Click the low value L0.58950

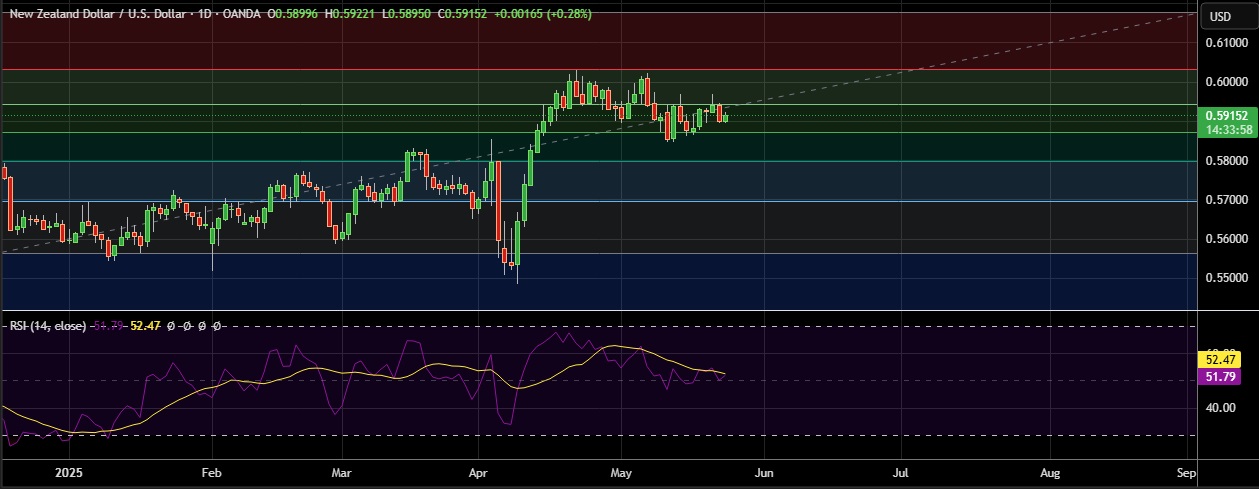pyautogui.click(x=409, y=14)
